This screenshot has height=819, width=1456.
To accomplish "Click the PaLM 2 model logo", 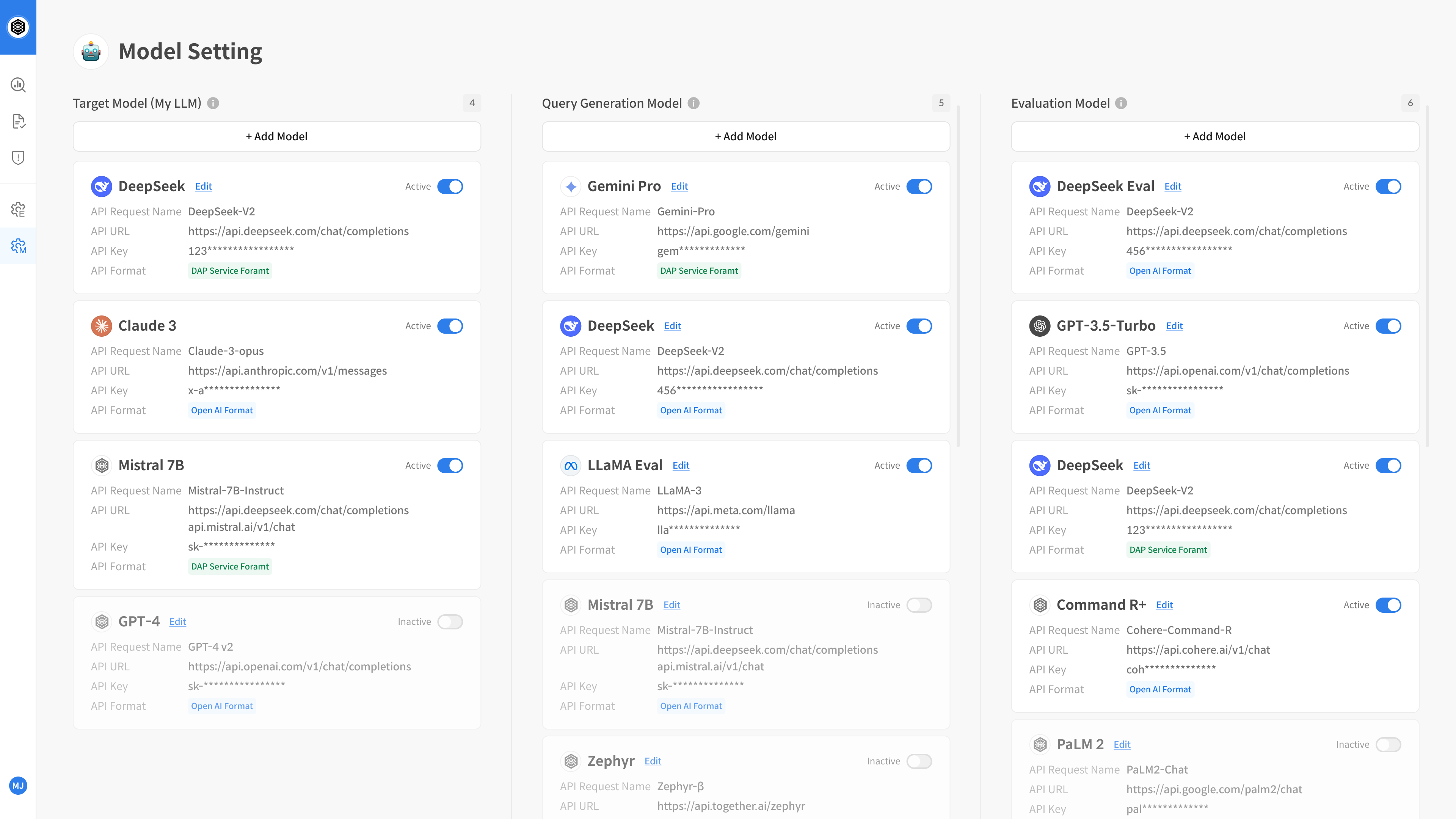I will click(1040, 744).
